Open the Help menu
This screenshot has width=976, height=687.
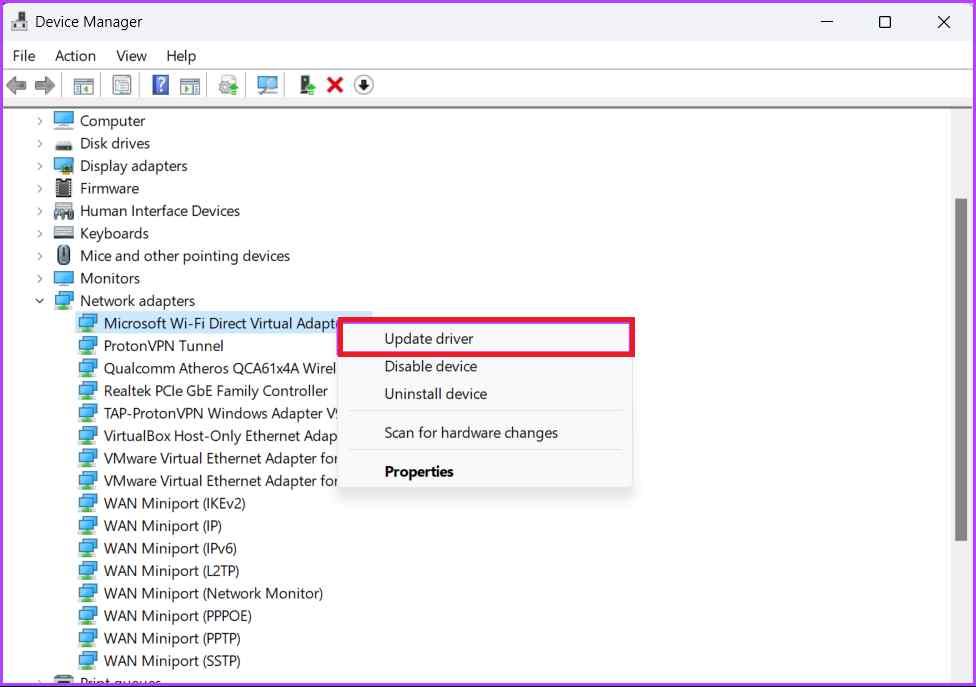click(181, 56)
